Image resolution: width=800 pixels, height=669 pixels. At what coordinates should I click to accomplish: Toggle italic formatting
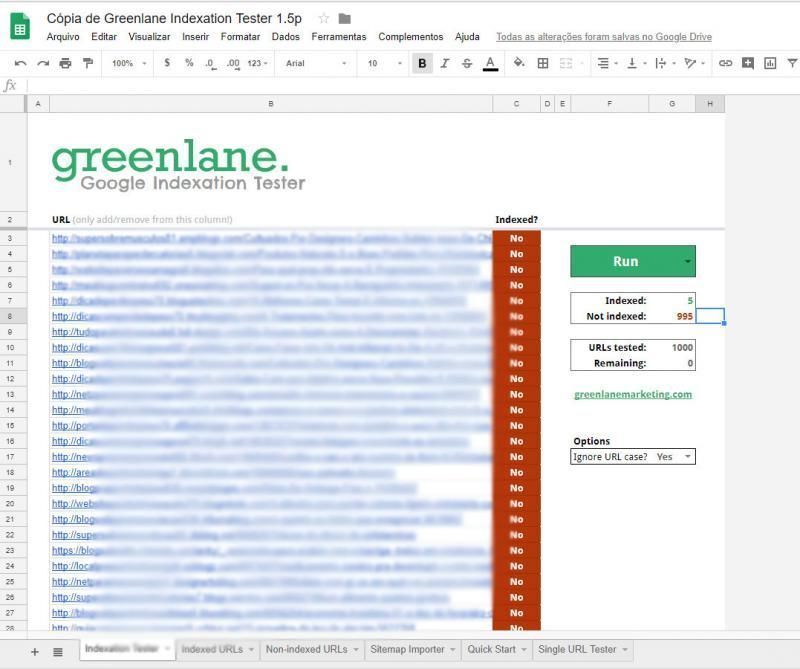click(x=444, y=63)
